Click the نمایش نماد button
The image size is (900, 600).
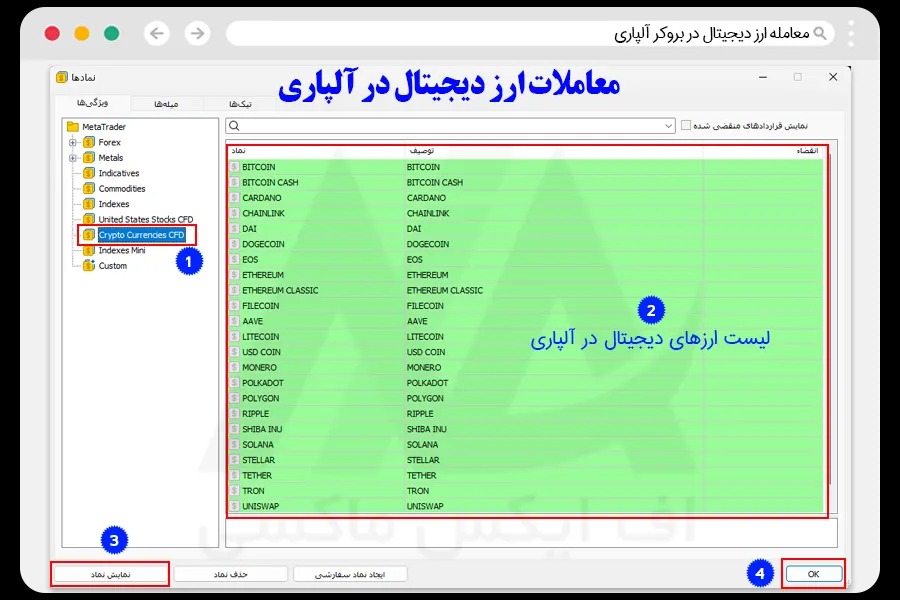[x=110, y=575]
